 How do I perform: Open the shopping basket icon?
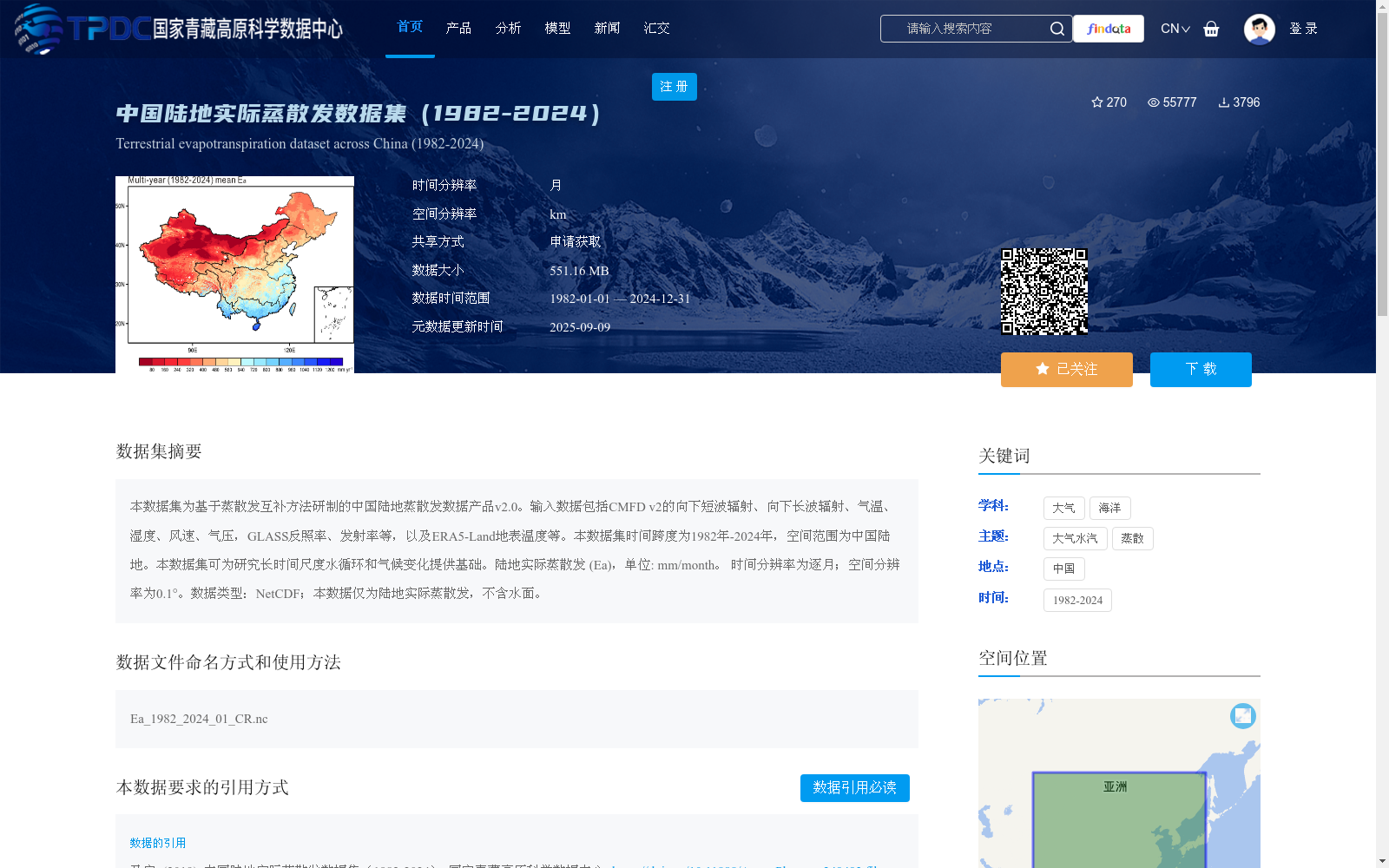(1212, 29)
